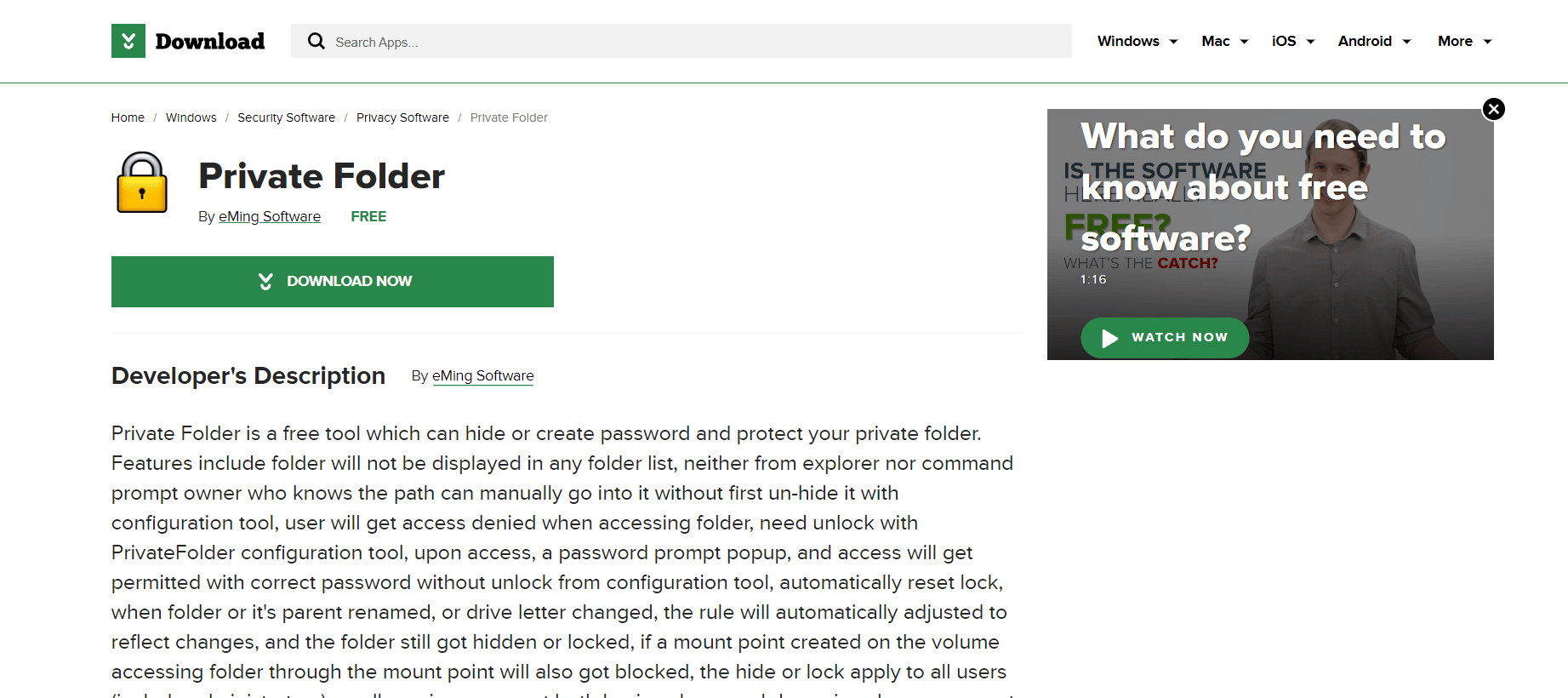The image size is (1568, 698).
Task: Open the iOS dropdown menu
Action: point(1293,41)
